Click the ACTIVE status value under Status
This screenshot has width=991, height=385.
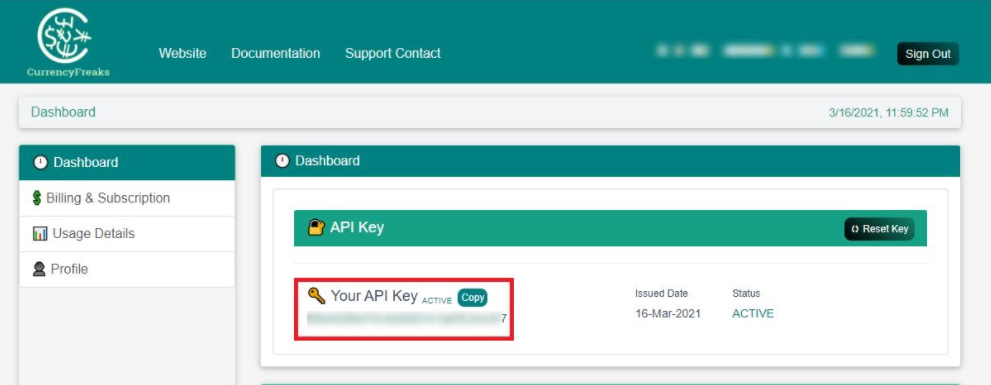tap(753, 314)
